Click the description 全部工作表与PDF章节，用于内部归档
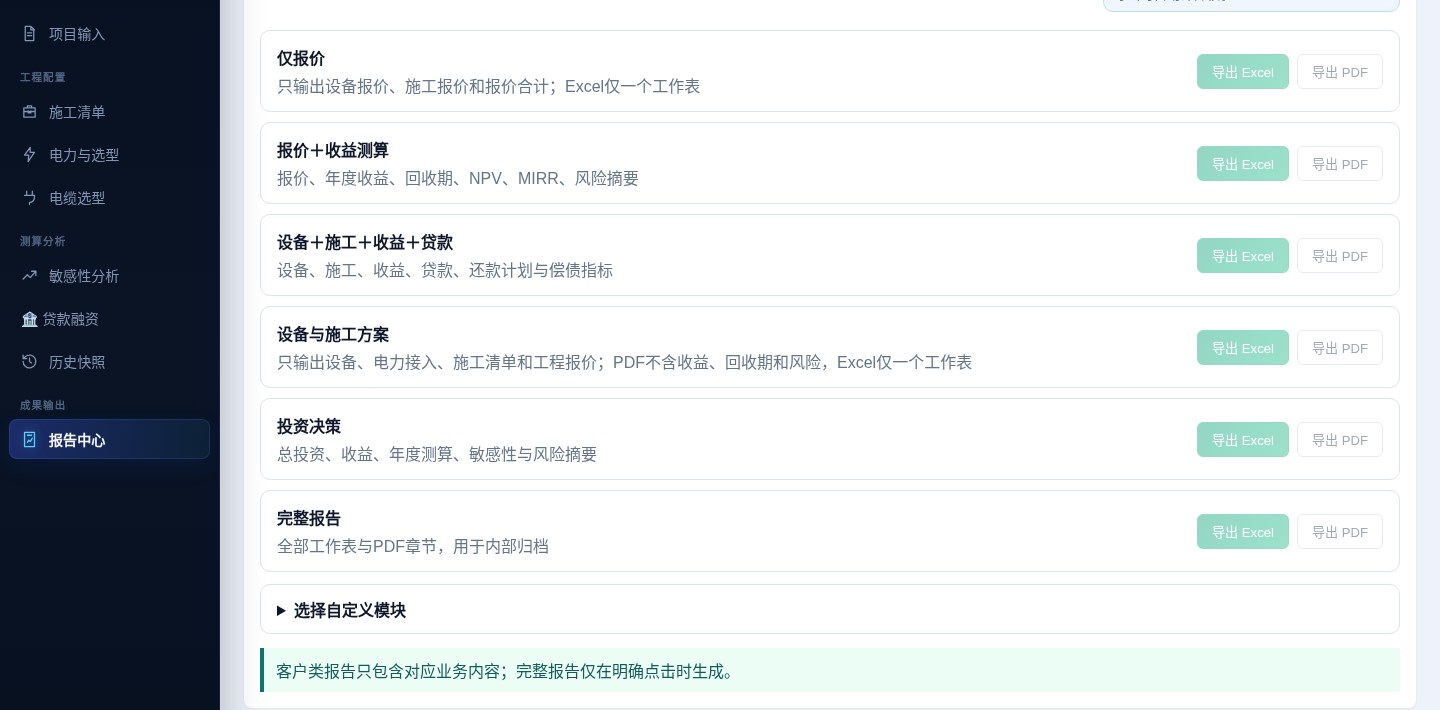This screenshot has height=710, width=1440. tap(413, 547)
